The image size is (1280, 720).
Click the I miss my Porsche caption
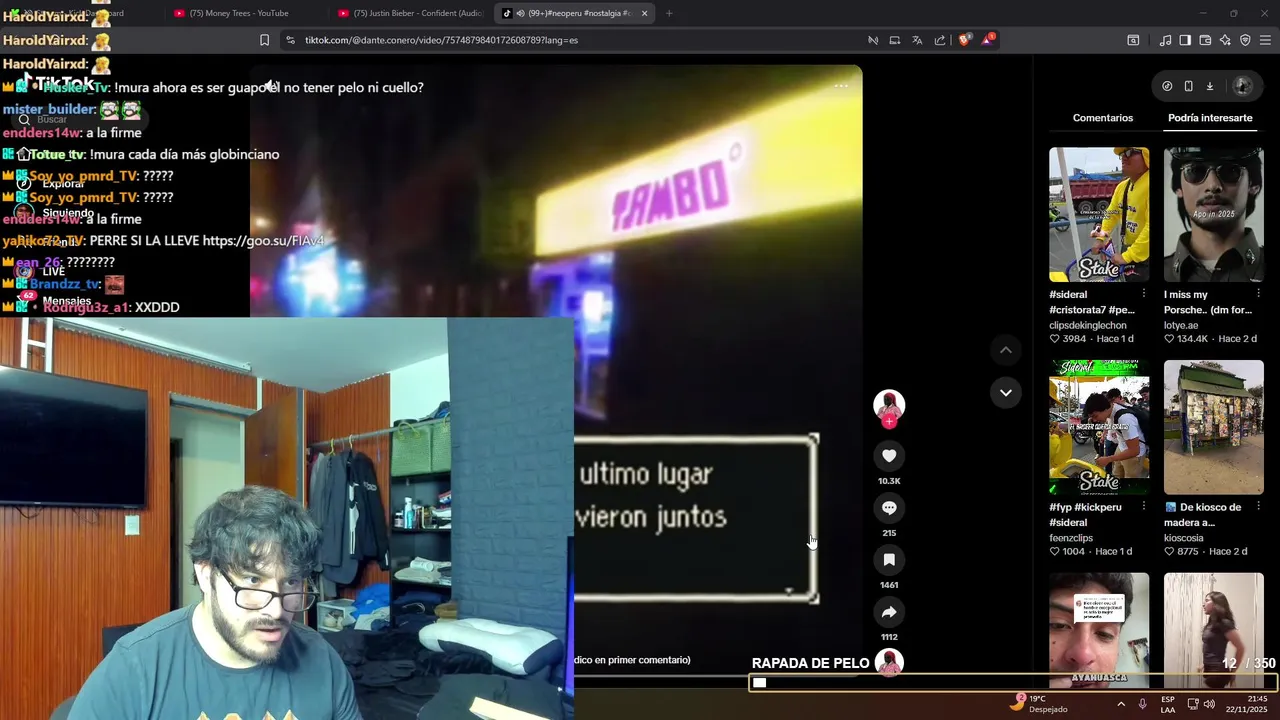point(1207,302)
